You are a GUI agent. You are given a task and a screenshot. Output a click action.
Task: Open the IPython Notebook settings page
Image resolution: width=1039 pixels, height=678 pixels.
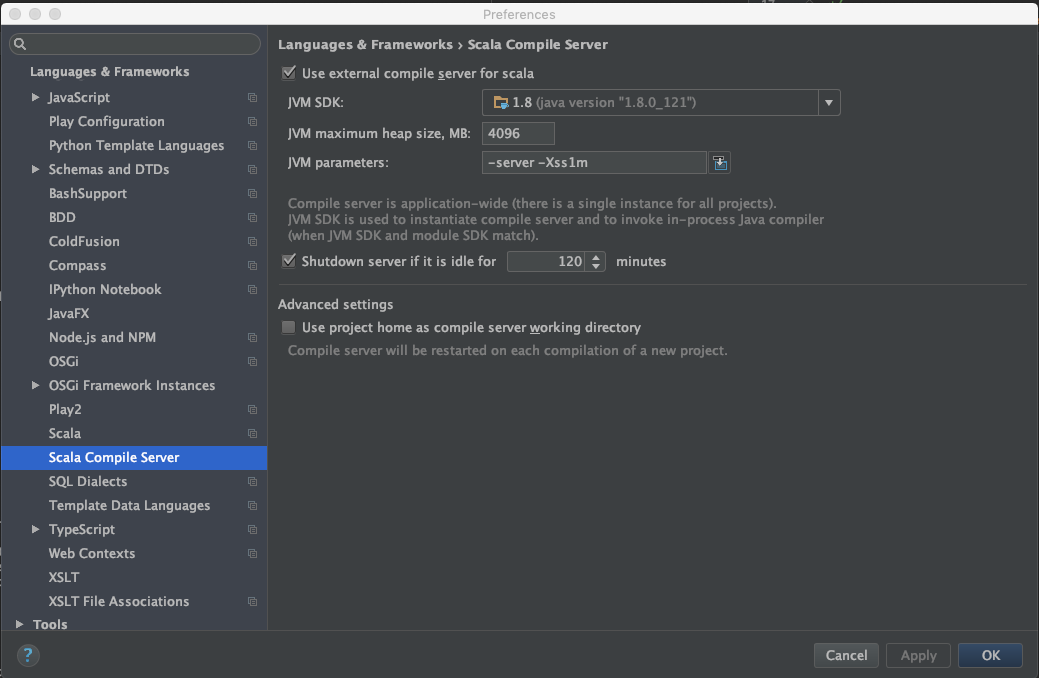pos(104,289)
